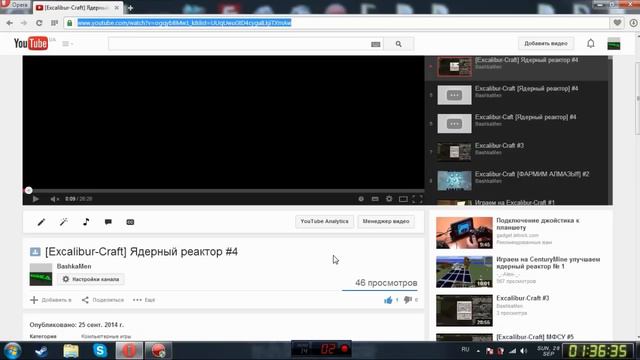This screenshot has height=360, width=640.
Task: Open the Opera menu button
Action: [16, 5]
